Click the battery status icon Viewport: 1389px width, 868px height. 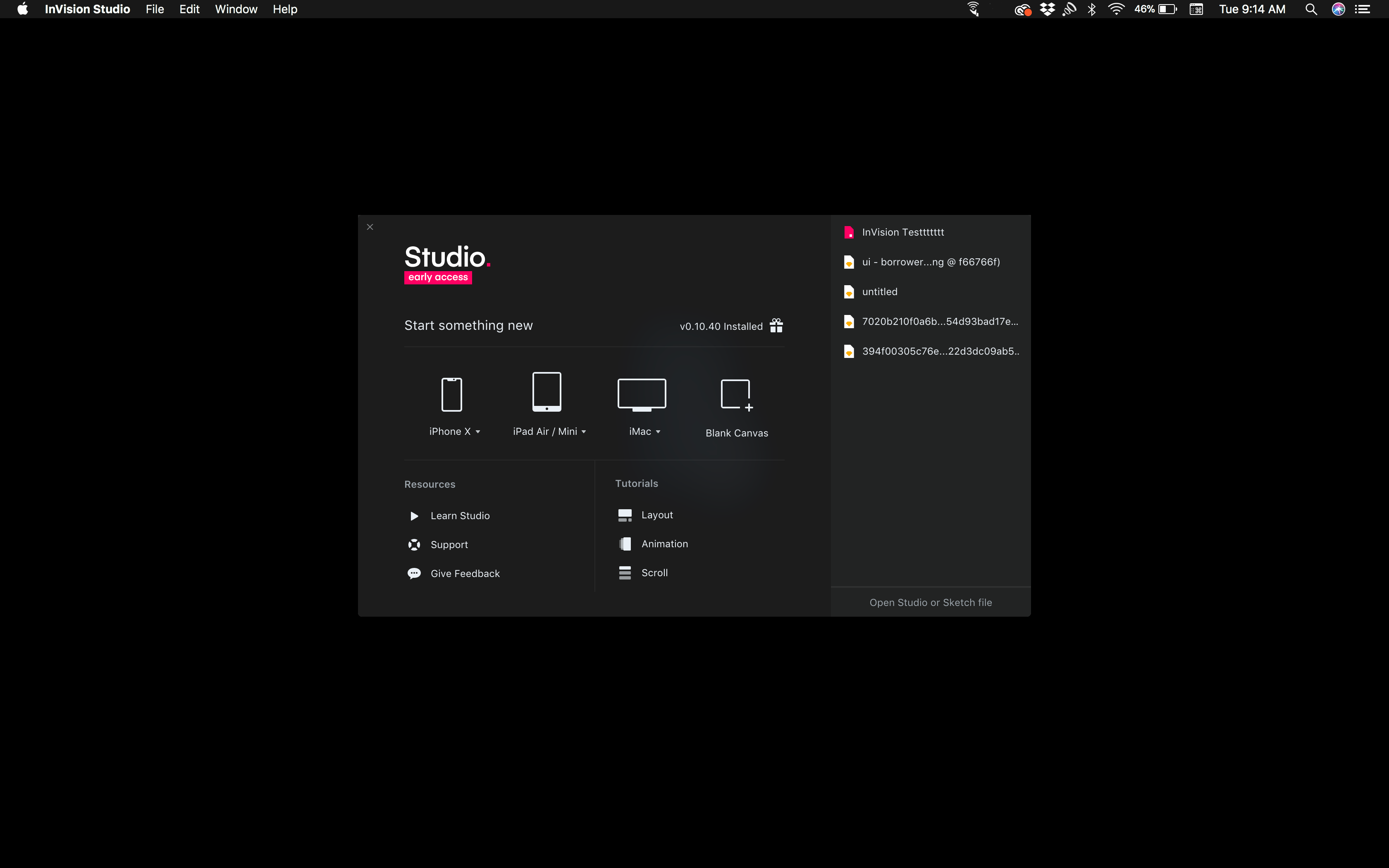1167,9
